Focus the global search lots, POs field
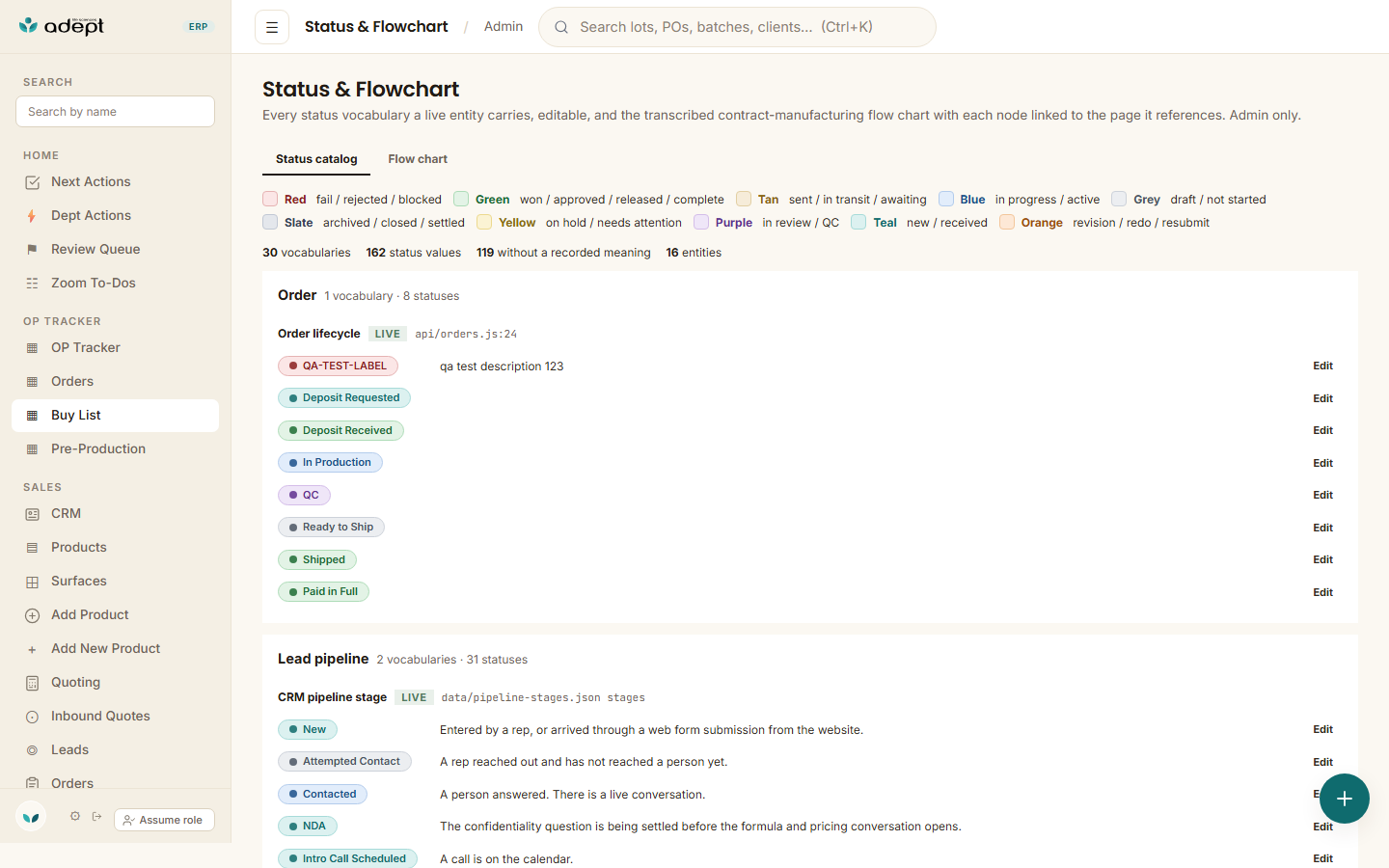Image resolution: width=1389 pixels, height=868 pixels. point(737,27)
